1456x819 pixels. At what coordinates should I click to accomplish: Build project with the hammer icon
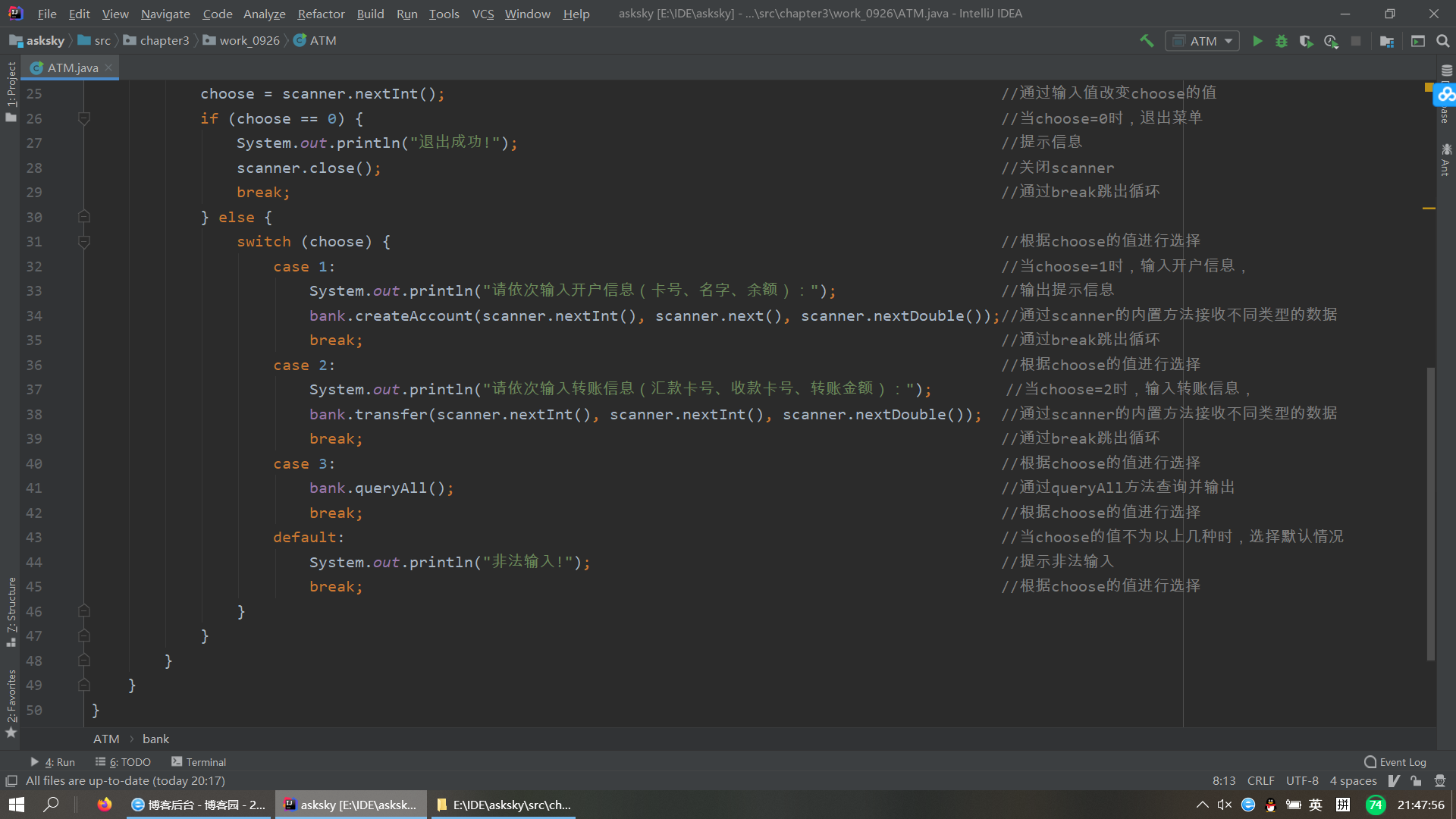tap(1147, 41)
